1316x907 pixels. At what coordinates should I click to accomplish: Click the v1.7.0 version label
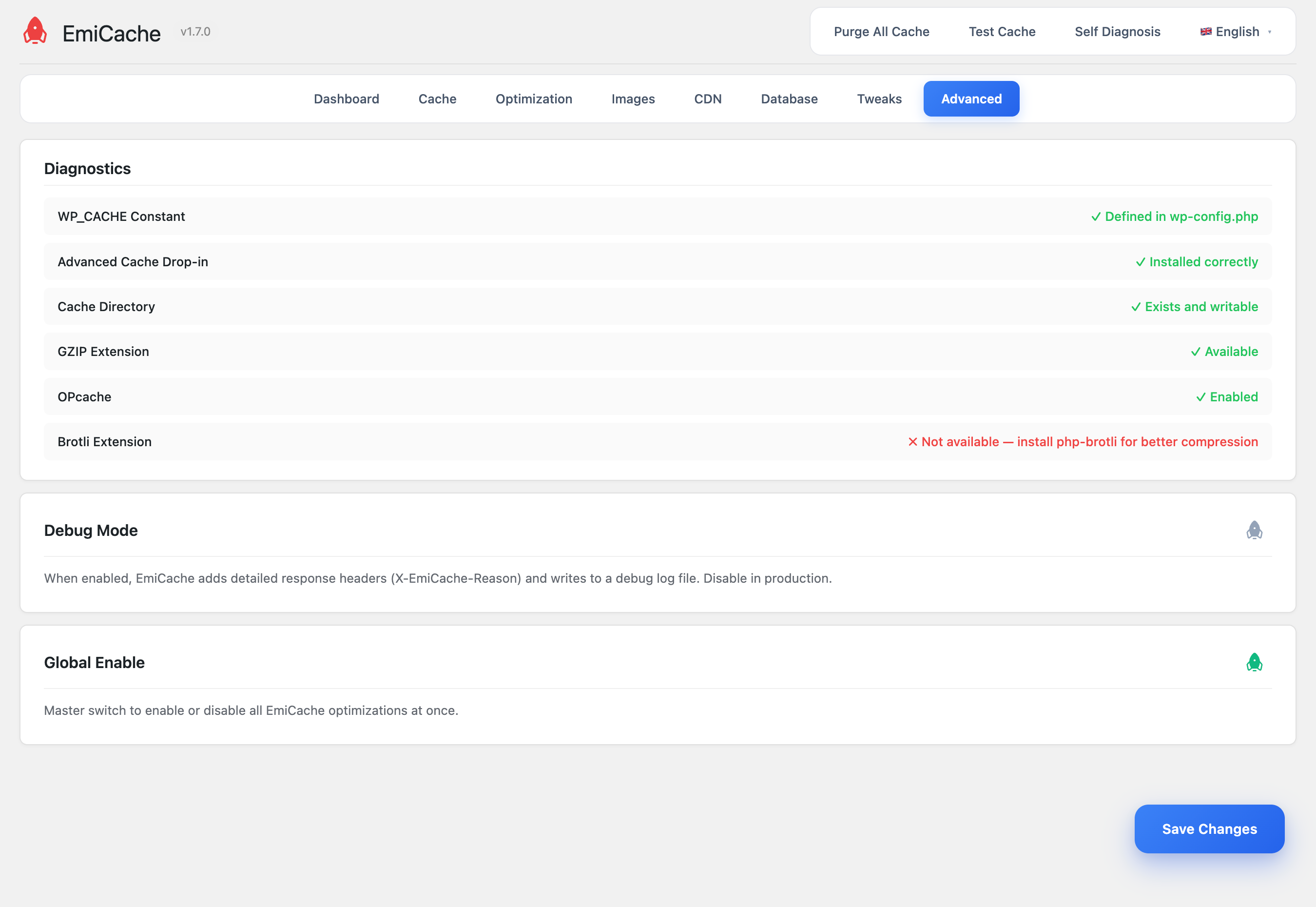click(195, 32)
